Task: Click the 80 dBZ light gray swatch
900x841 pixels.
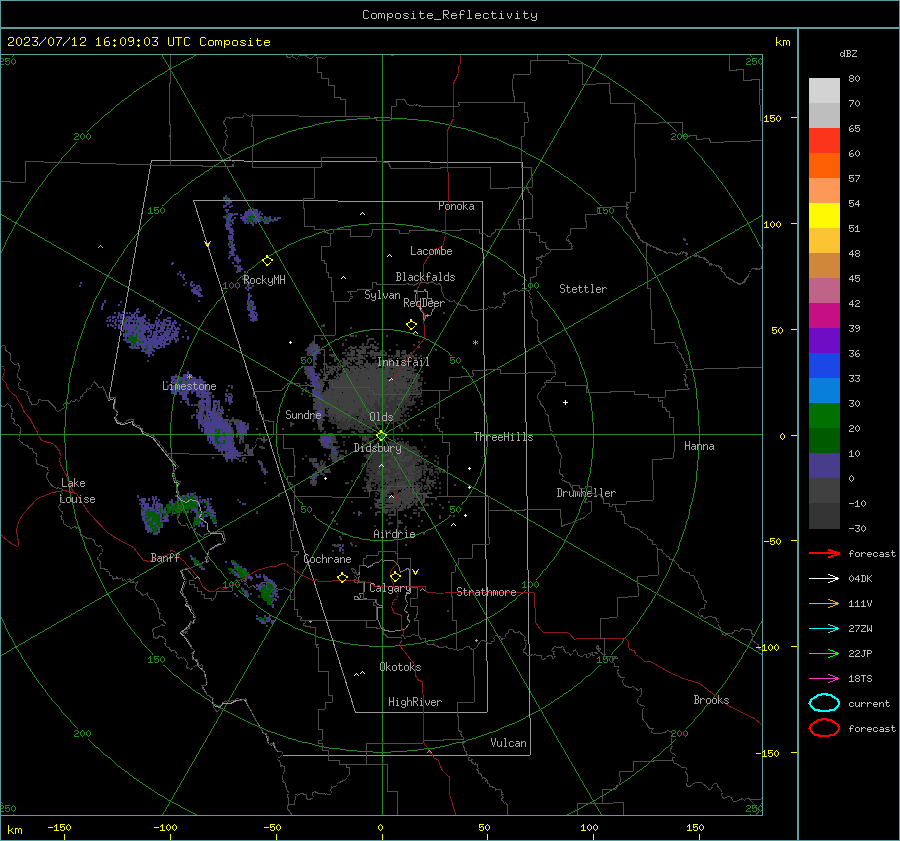Action: tap(824, 91)
